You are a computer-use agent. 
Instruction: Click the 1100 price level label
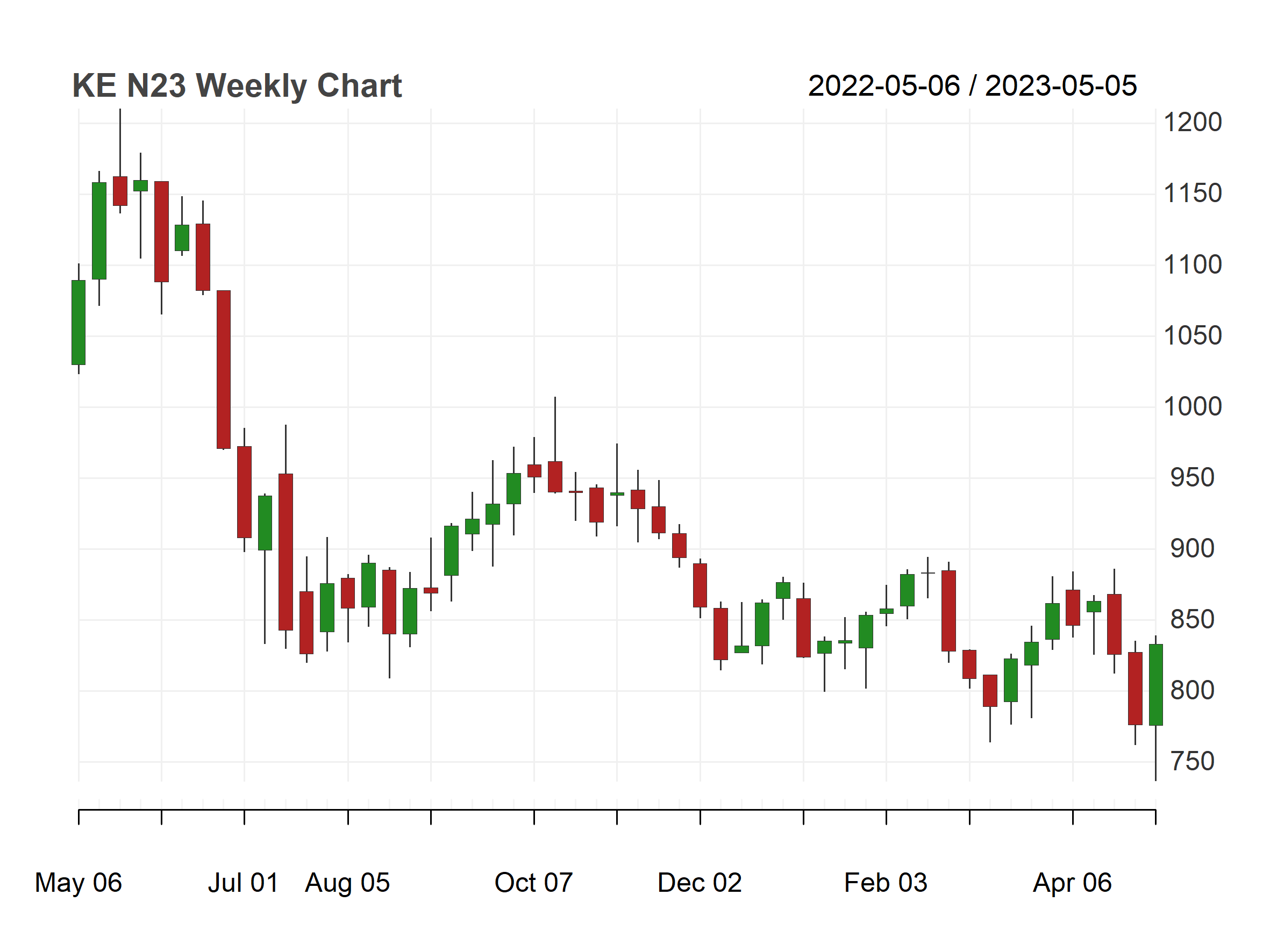1192,265
